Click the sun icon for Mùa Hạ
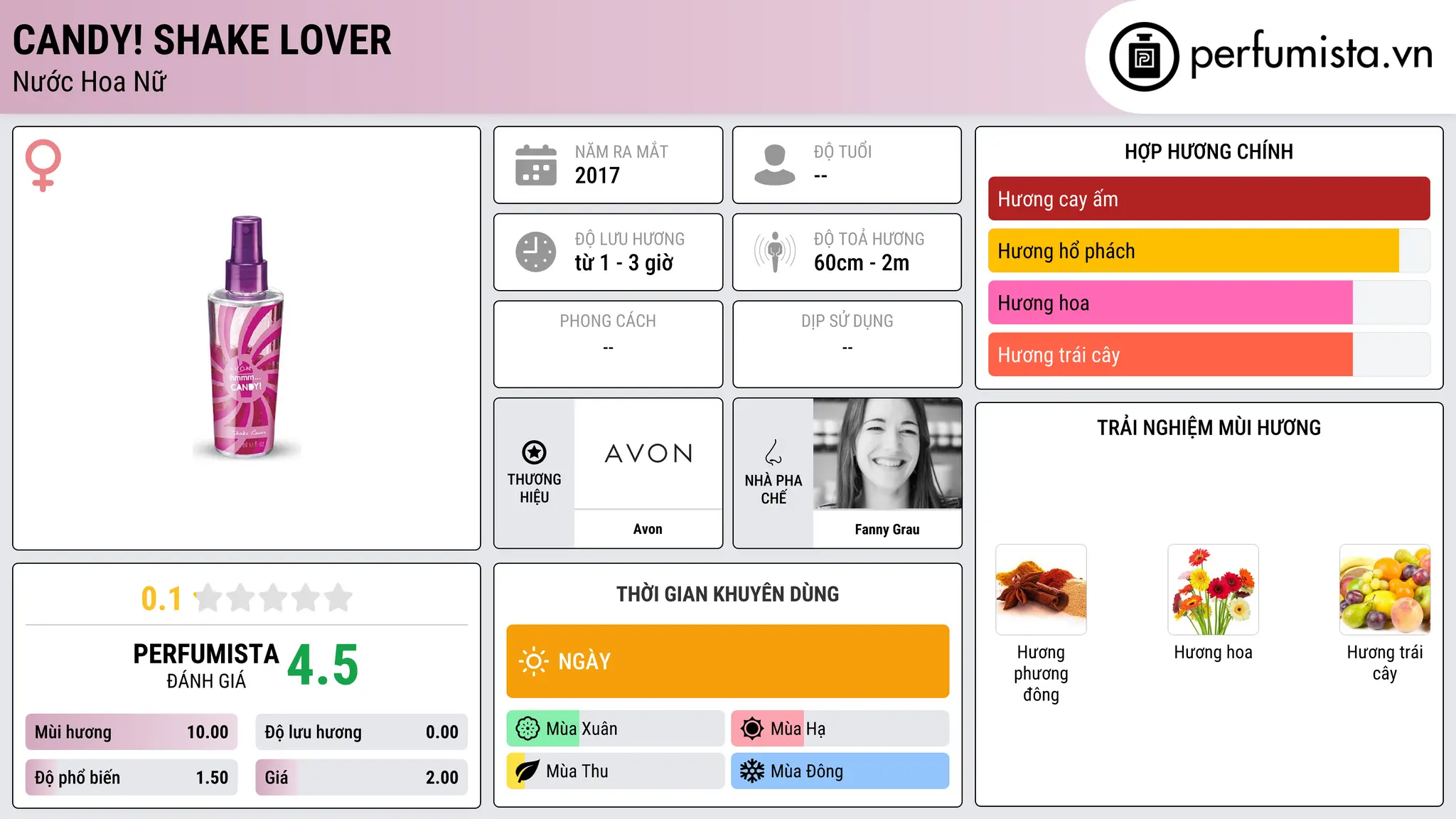 [752, 729]
